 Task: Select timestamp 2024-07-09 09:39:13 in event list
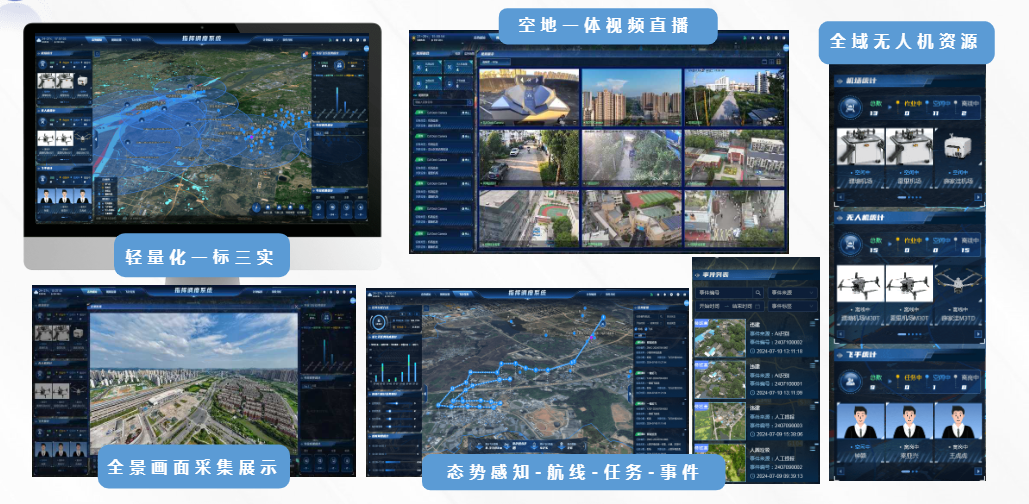coord(778,476)
